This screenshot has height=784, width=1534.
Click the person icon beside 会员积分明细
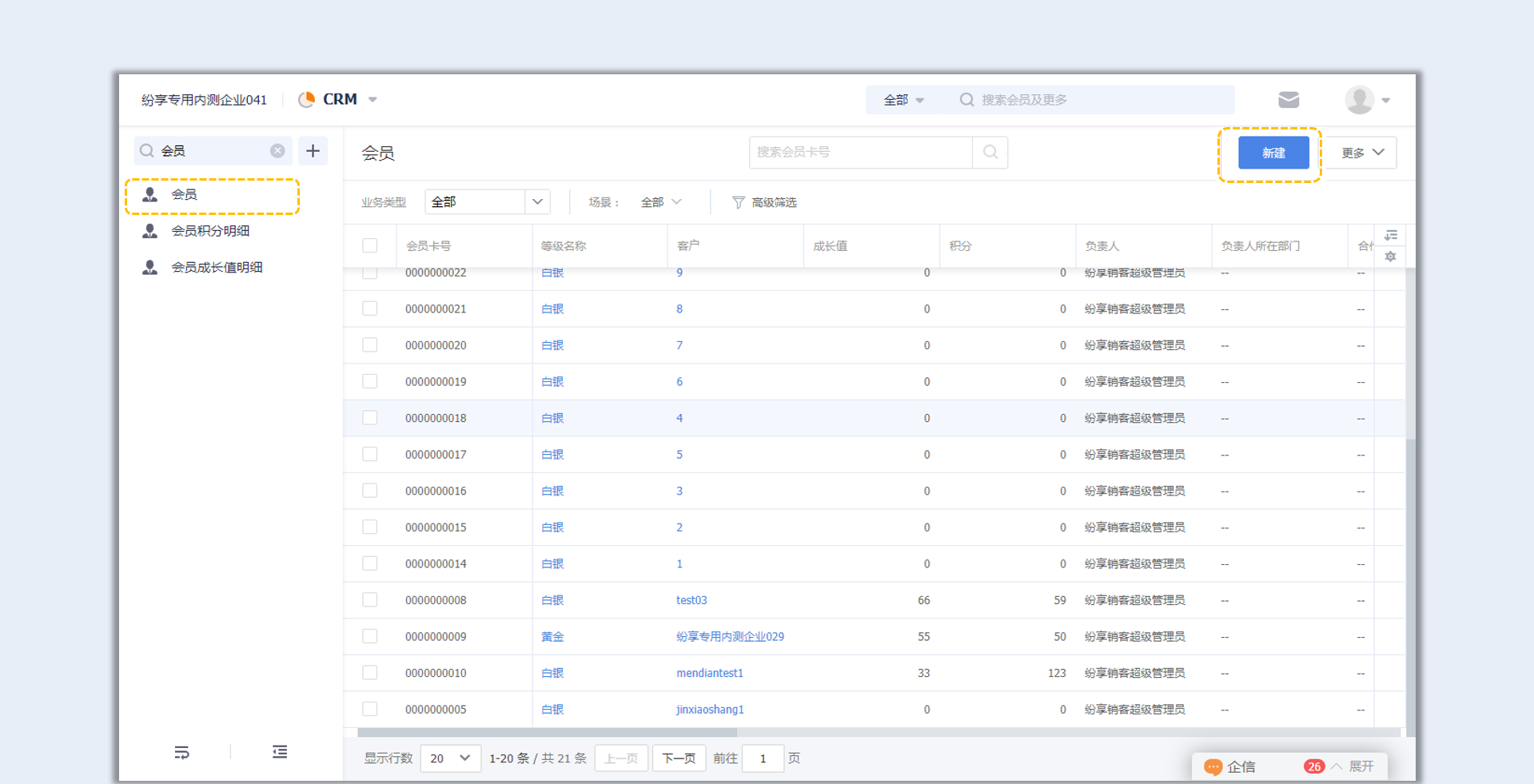pyautogui.click(x=149, y=231)
